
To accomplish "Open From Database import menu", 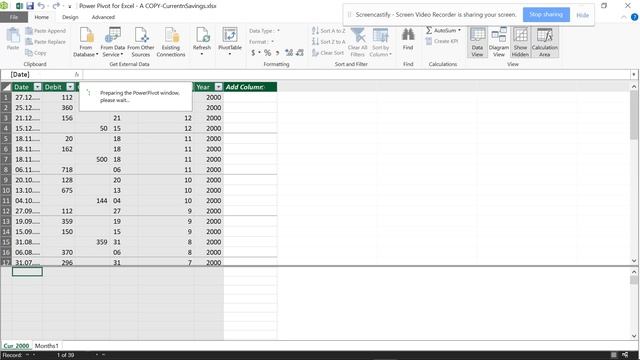I will [86, 42].
